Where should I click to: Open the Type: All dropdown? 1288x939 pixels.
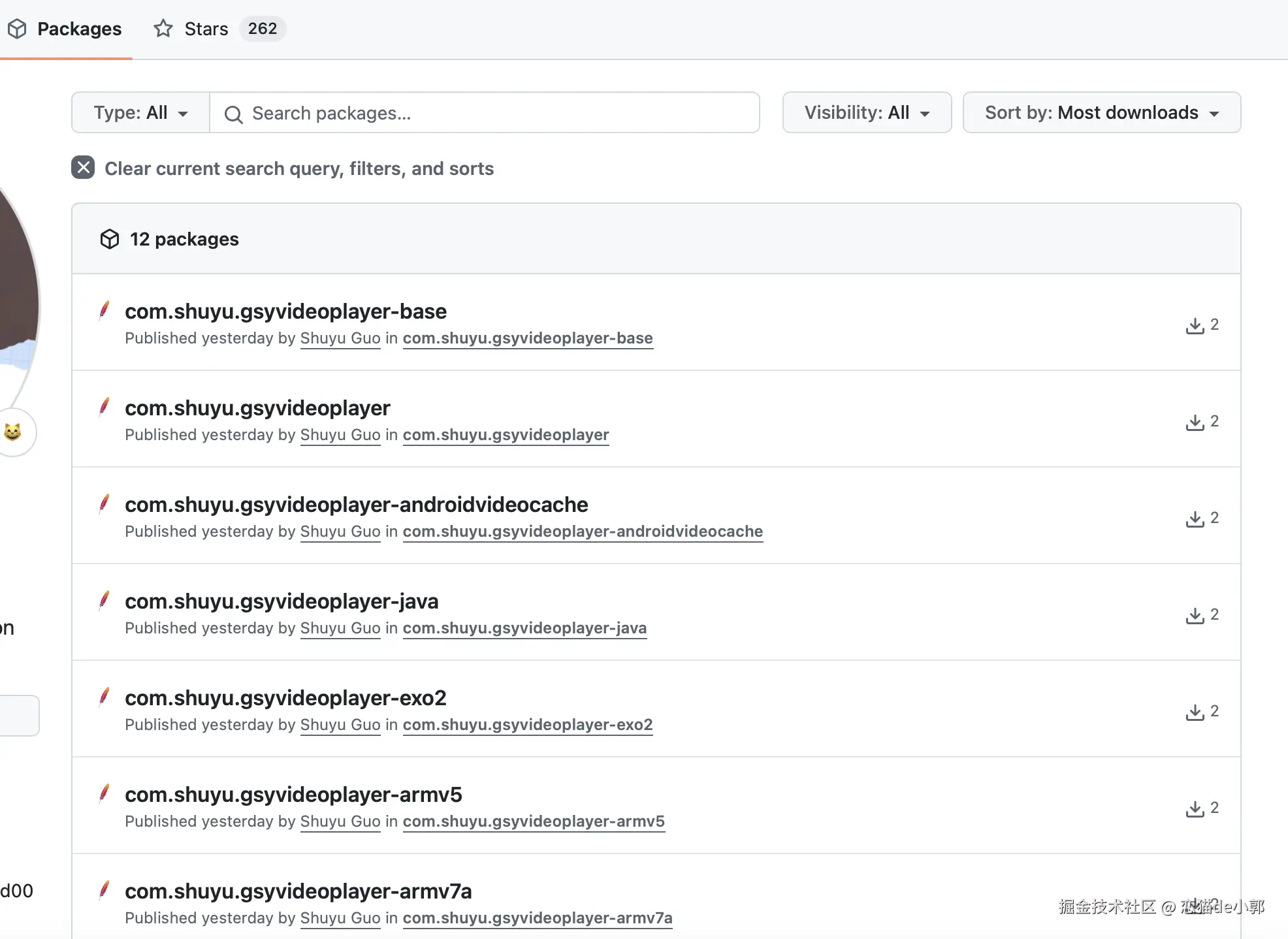(x=140, y=113)
